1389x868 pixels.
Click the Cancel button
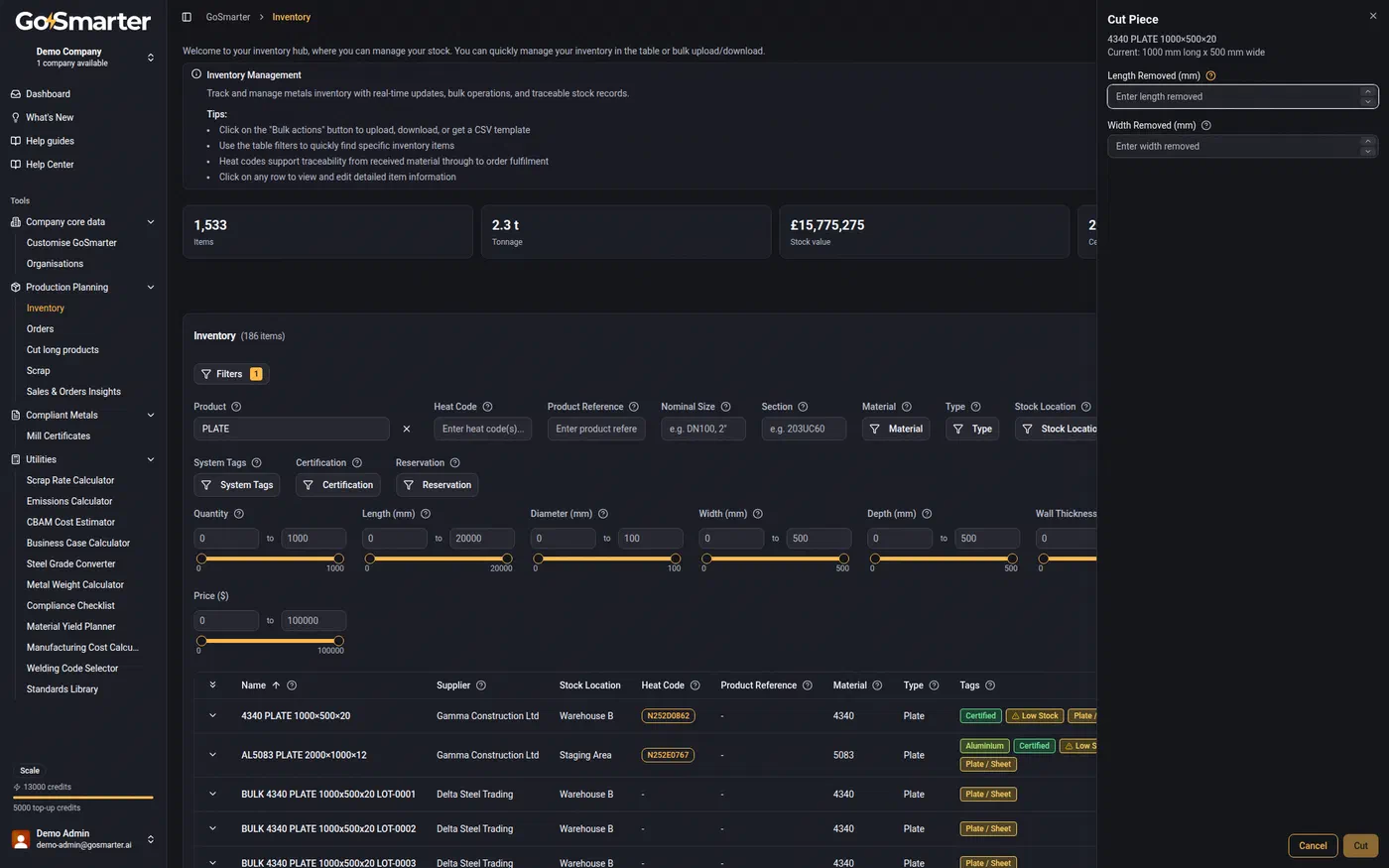click(1313, 846)
